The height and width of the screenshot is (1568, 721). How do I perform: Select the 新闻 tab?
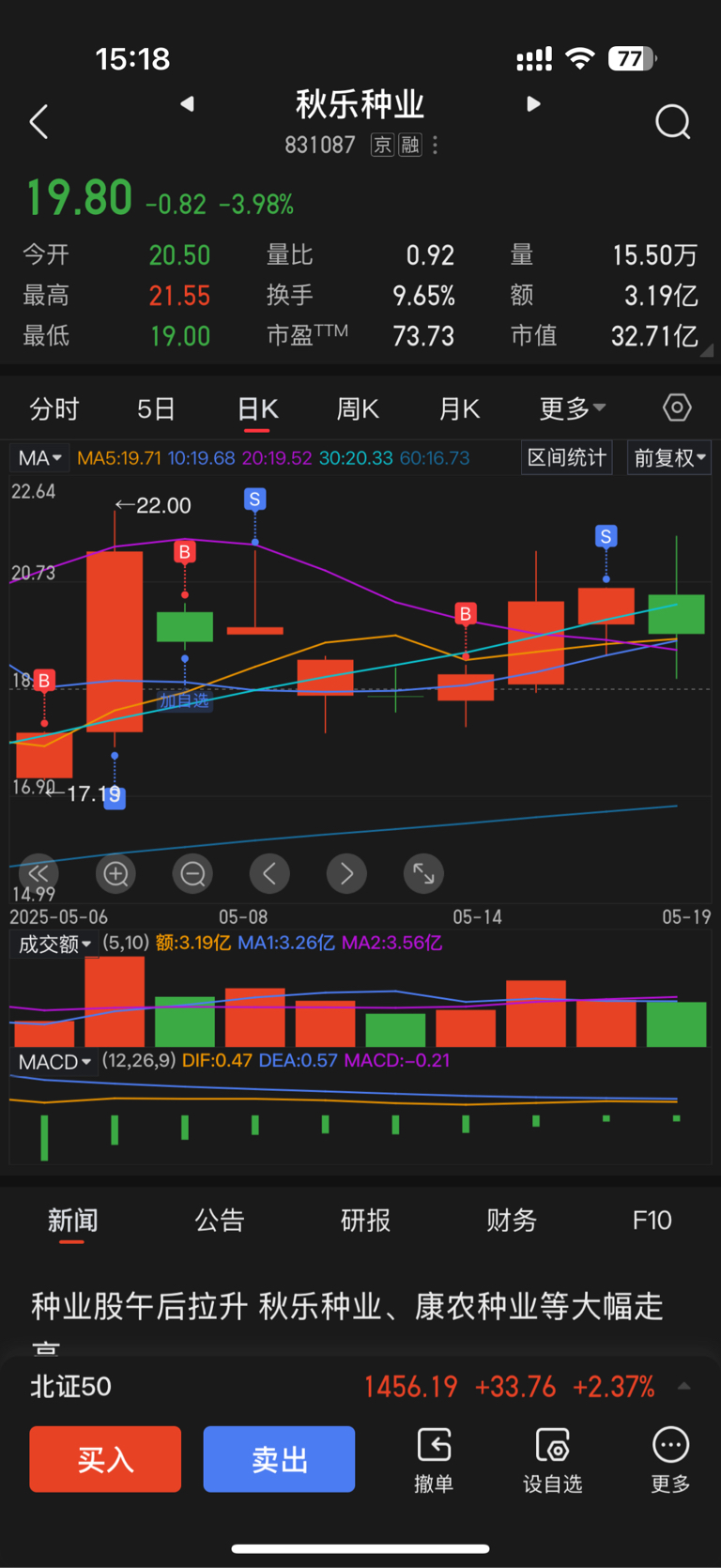72,1220
